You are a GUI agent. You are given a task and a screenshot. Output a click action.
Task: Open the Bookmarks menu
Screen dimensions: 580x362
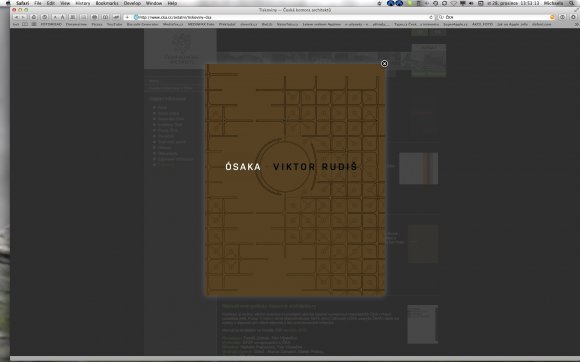[x=107, y=3]
